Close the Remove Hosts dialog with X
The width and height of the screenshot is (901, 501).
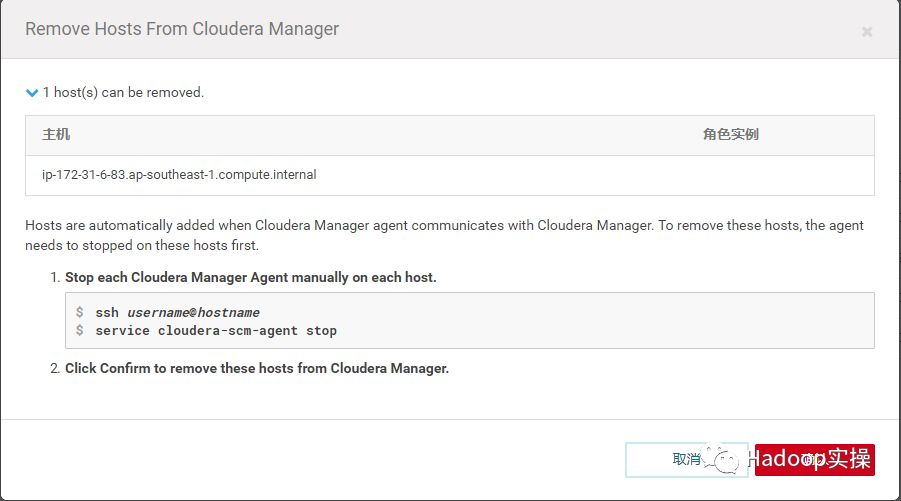coord(866,32)
